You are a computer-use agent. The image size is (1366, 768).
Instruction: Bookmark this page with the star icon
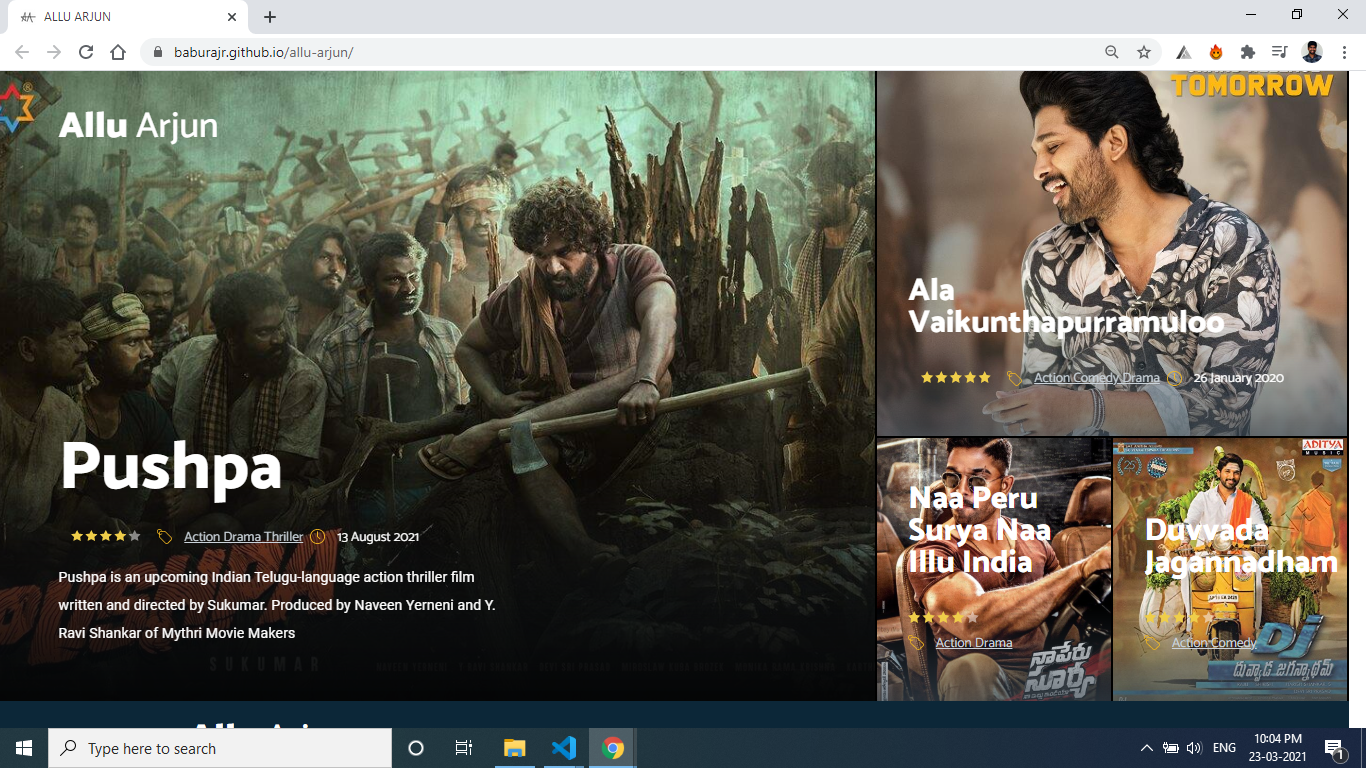pyautogui.click(x=1144, y=52)
